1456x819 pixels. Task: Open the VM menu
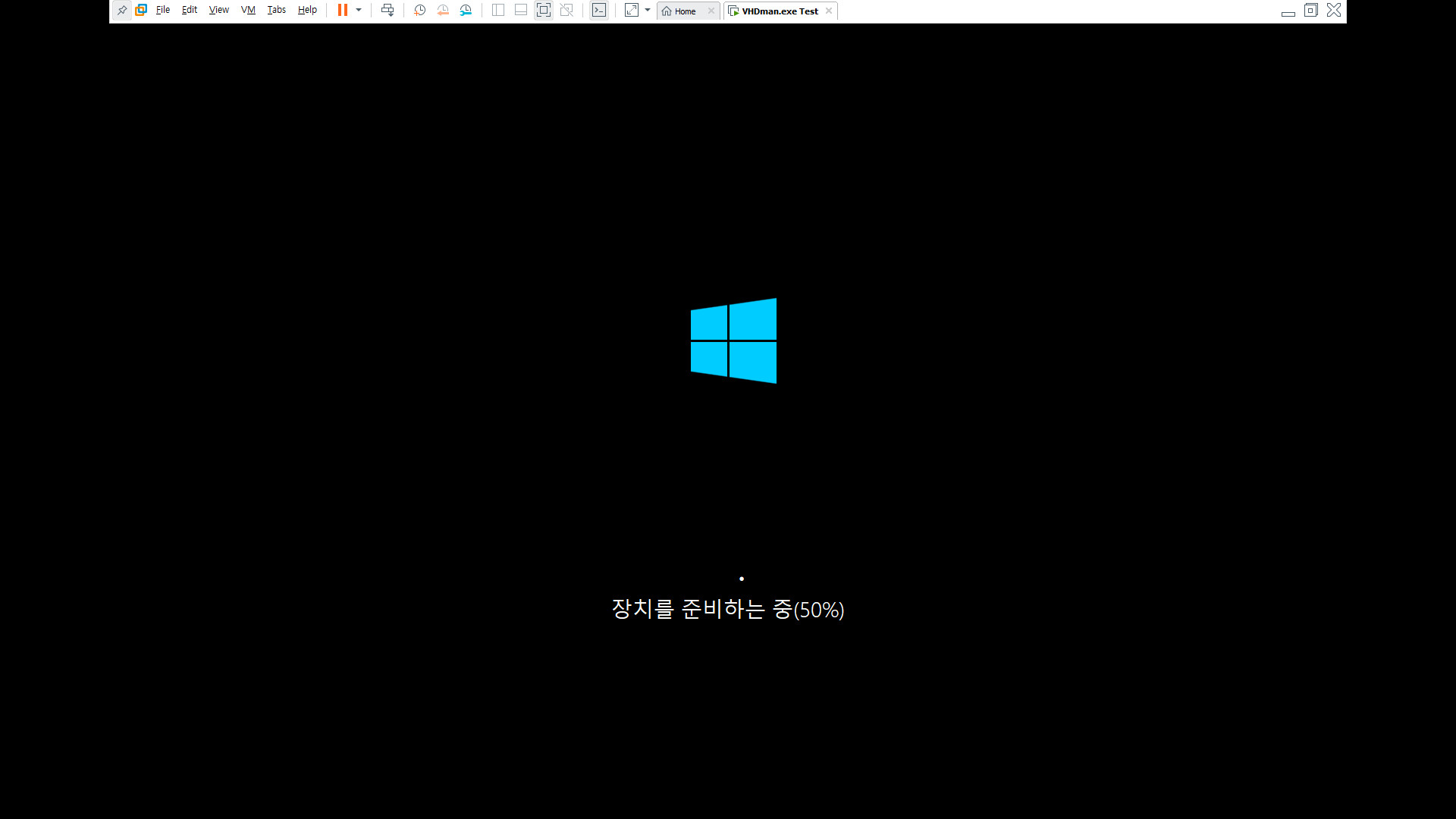[x=248, y=11]
